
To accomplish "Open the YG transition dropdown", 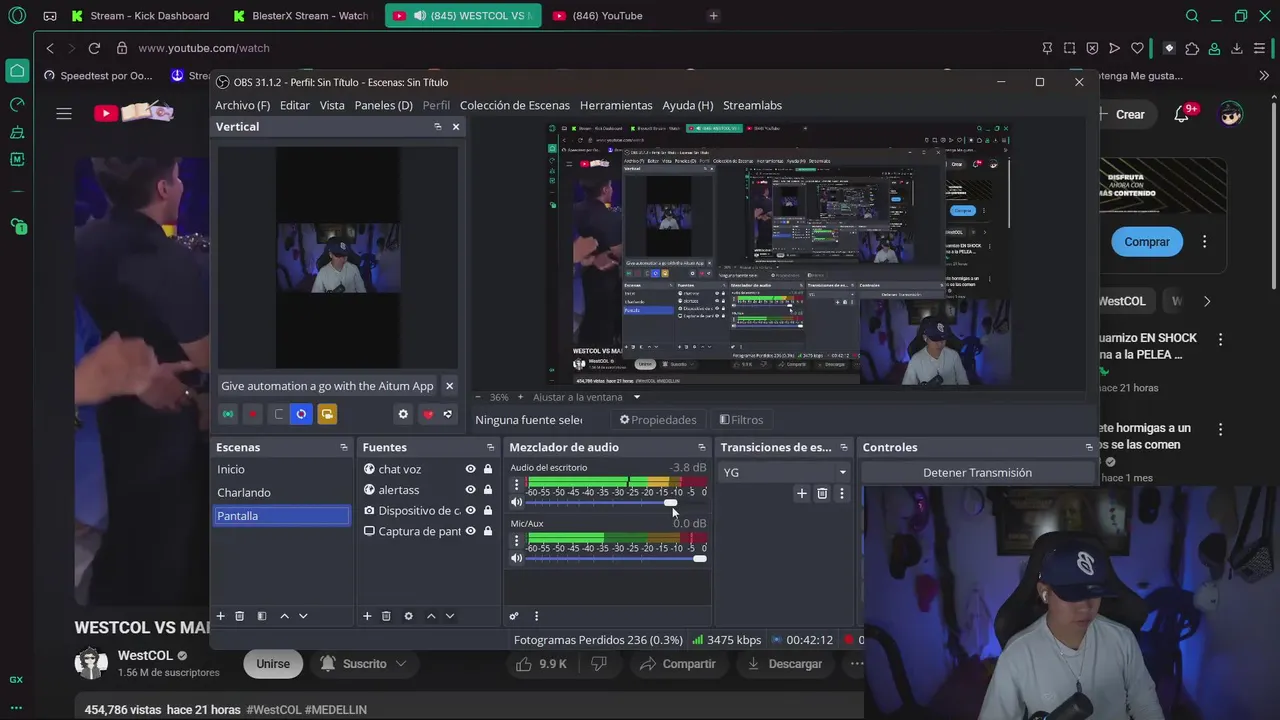I will point(784,472).
